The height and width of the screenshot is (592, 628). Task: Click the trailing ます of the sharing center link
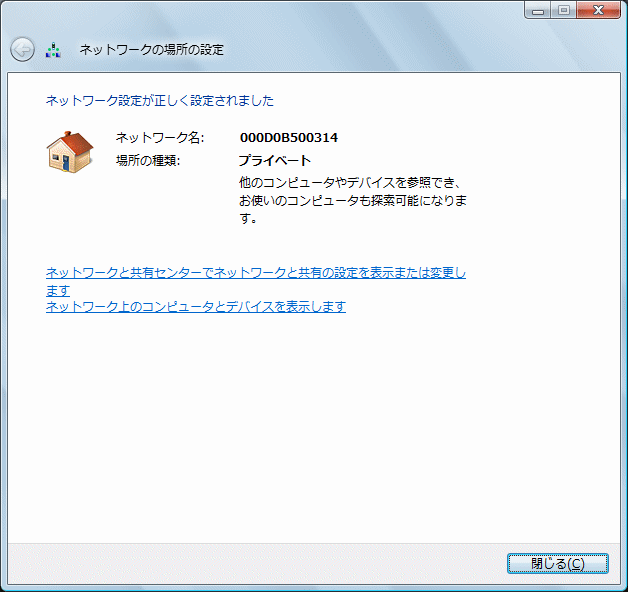pyautogui.click(x=58, y=290)
